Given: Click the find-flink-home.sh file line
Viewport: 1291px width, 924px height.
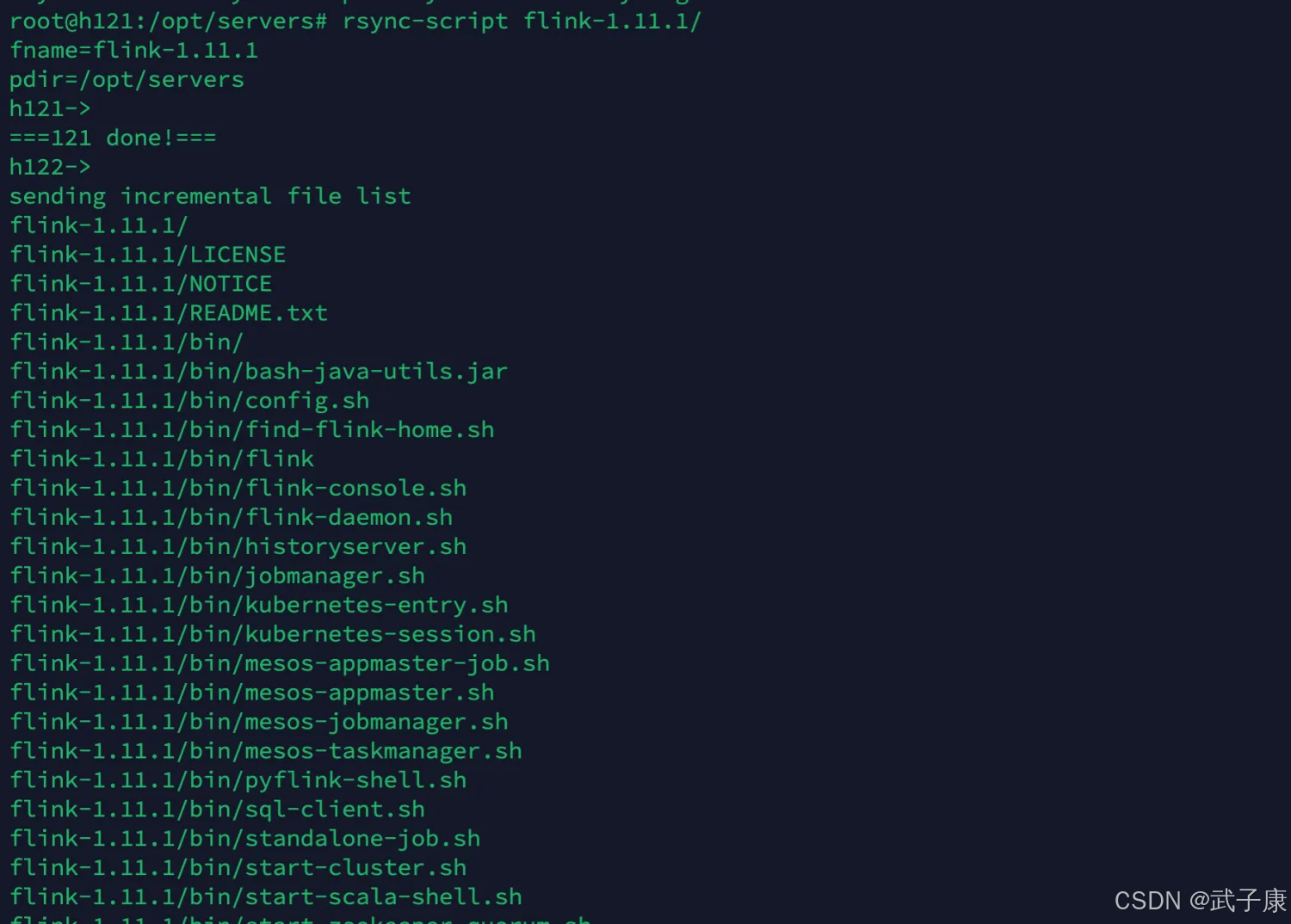Looking at the screenshot, I should (251, 430).
